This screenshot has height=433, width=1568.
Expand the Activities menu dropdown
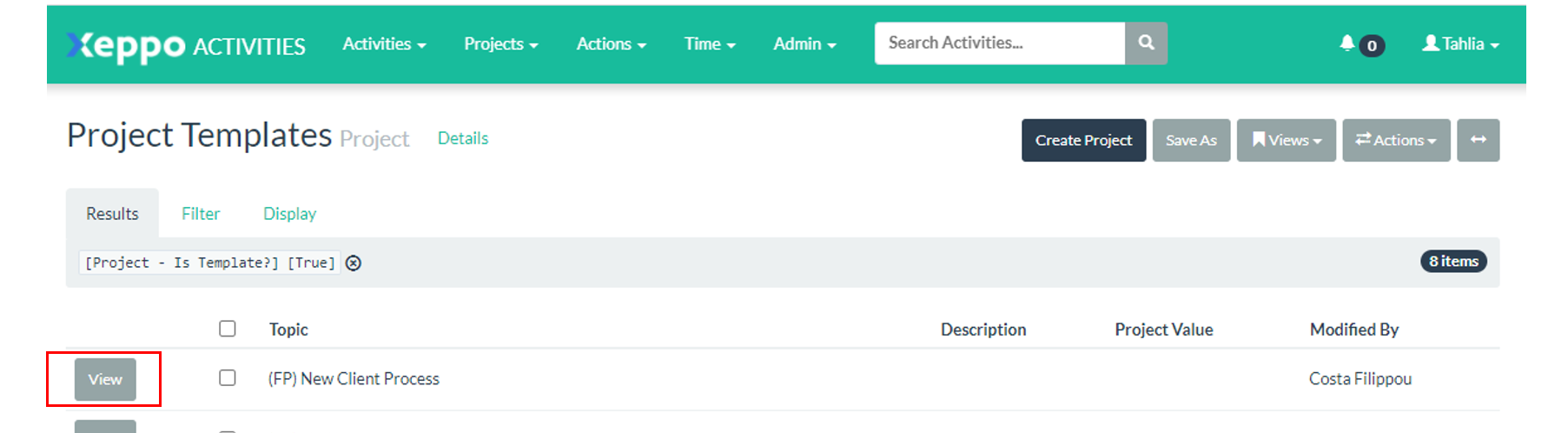click(x=383, y=44)
